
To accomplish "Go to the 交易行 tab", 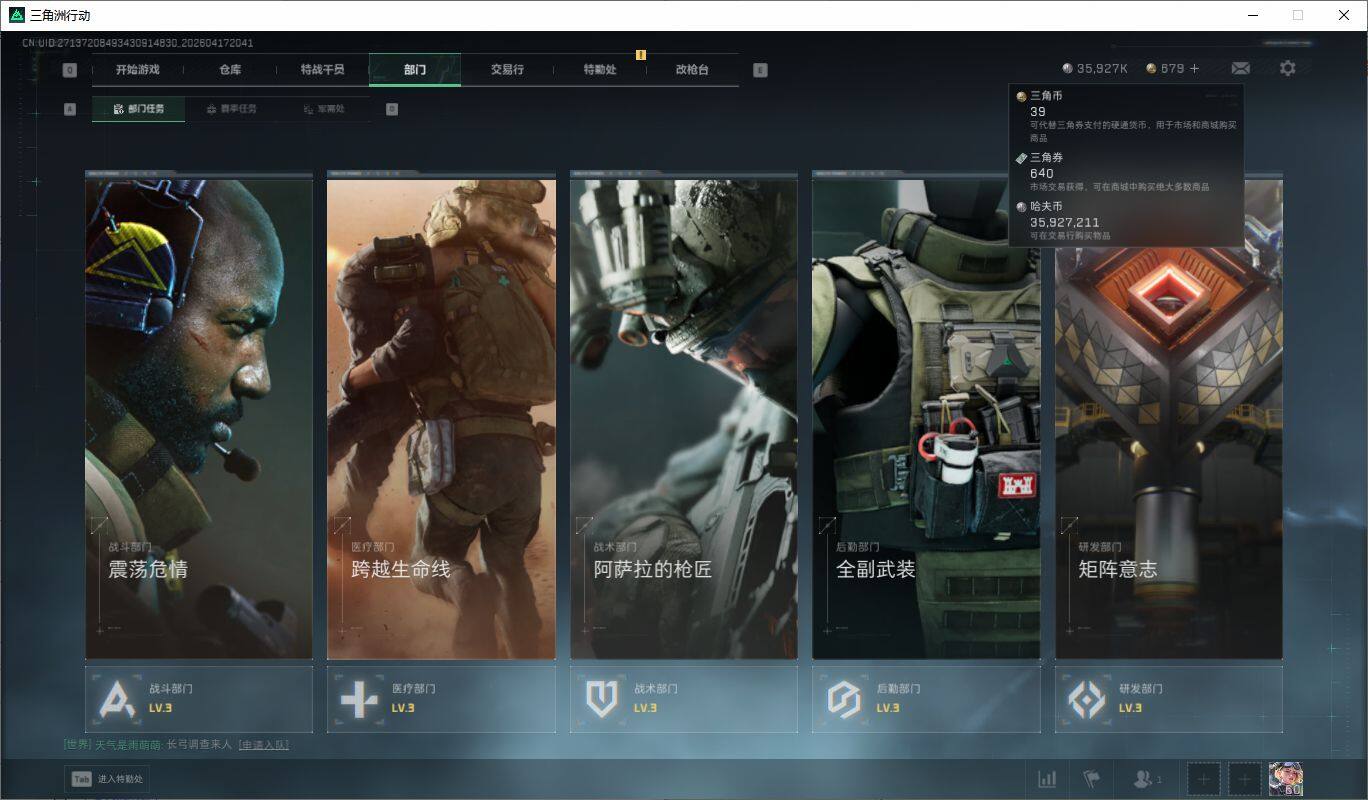I will click(507, 70).
